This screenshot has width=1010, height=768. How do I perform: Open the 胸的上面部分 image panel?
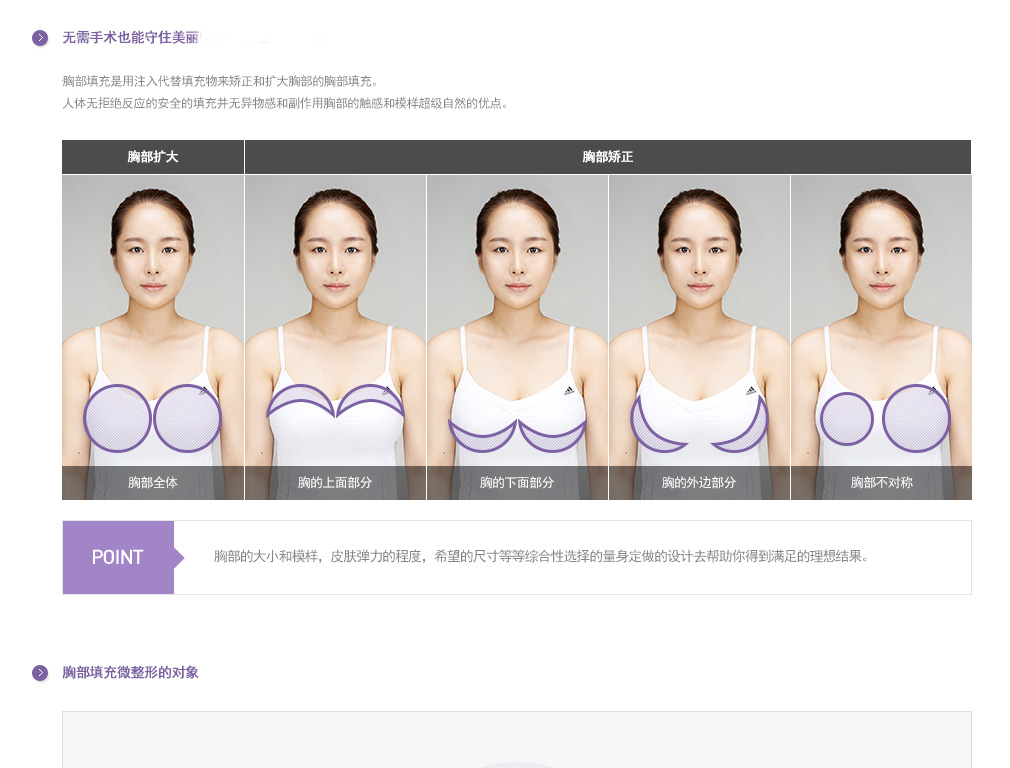(335, 337)
